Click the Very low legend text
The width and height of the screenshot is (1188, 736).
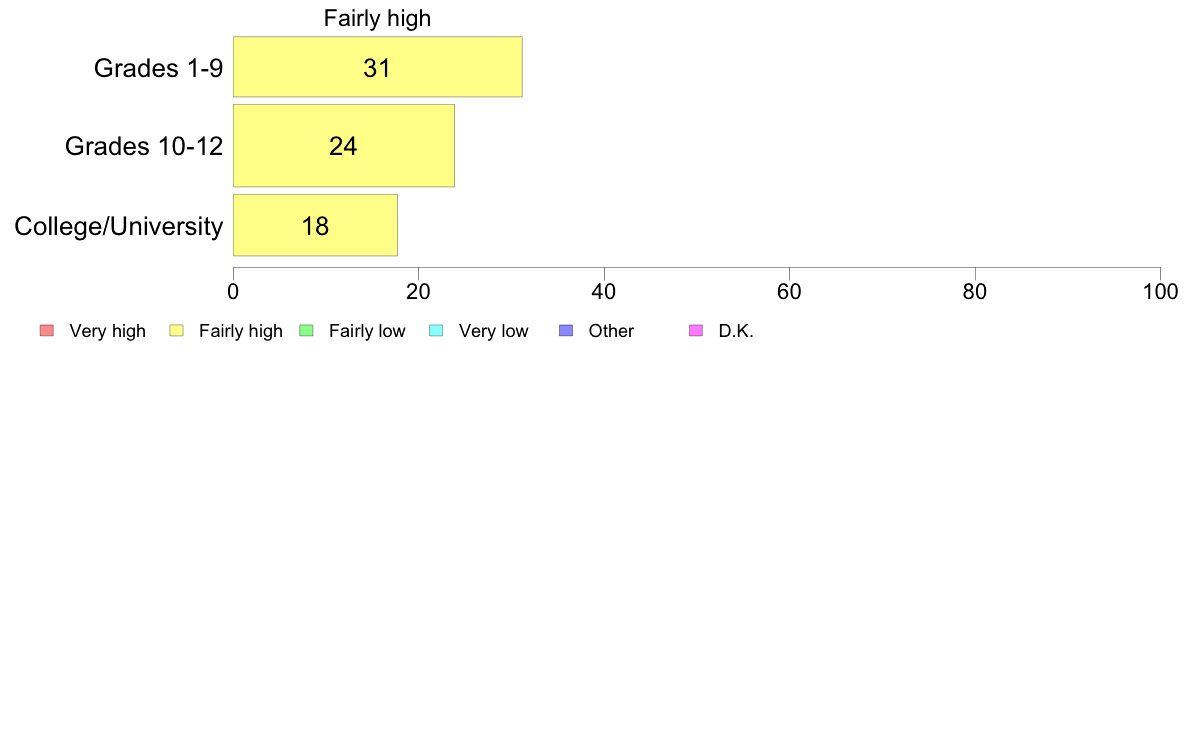[x=493, y=331]
